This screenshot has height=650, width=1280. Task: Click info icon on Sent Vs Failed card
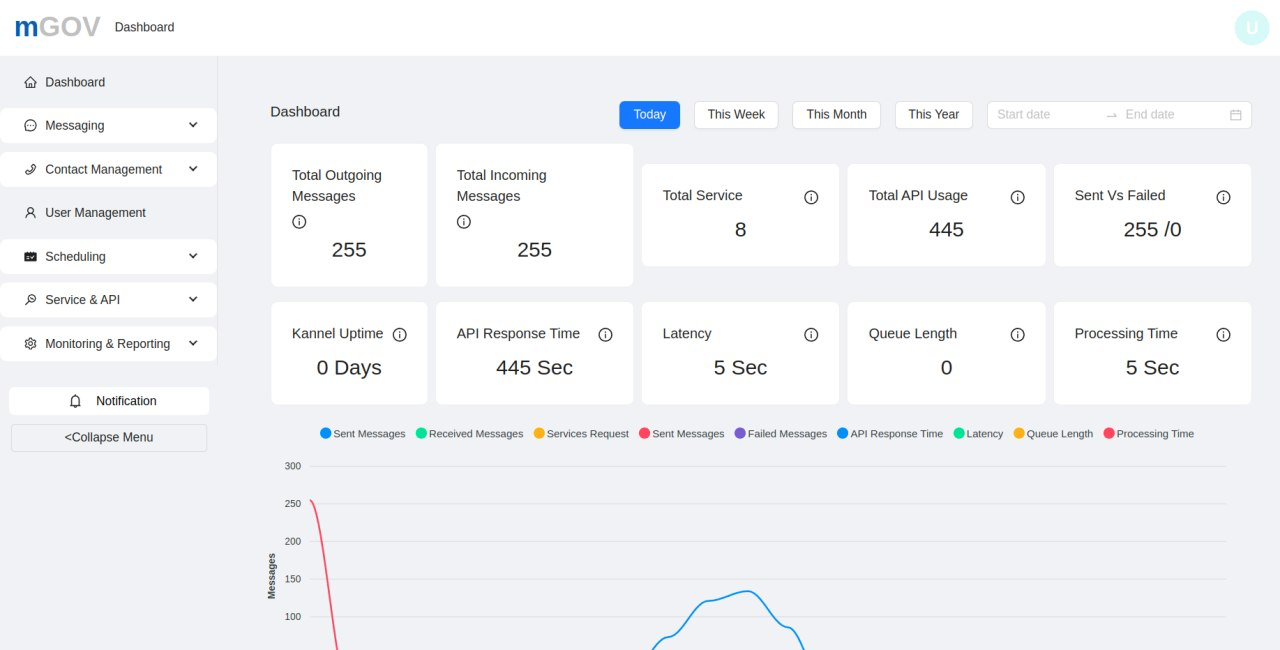click(x=1223, y=197)
